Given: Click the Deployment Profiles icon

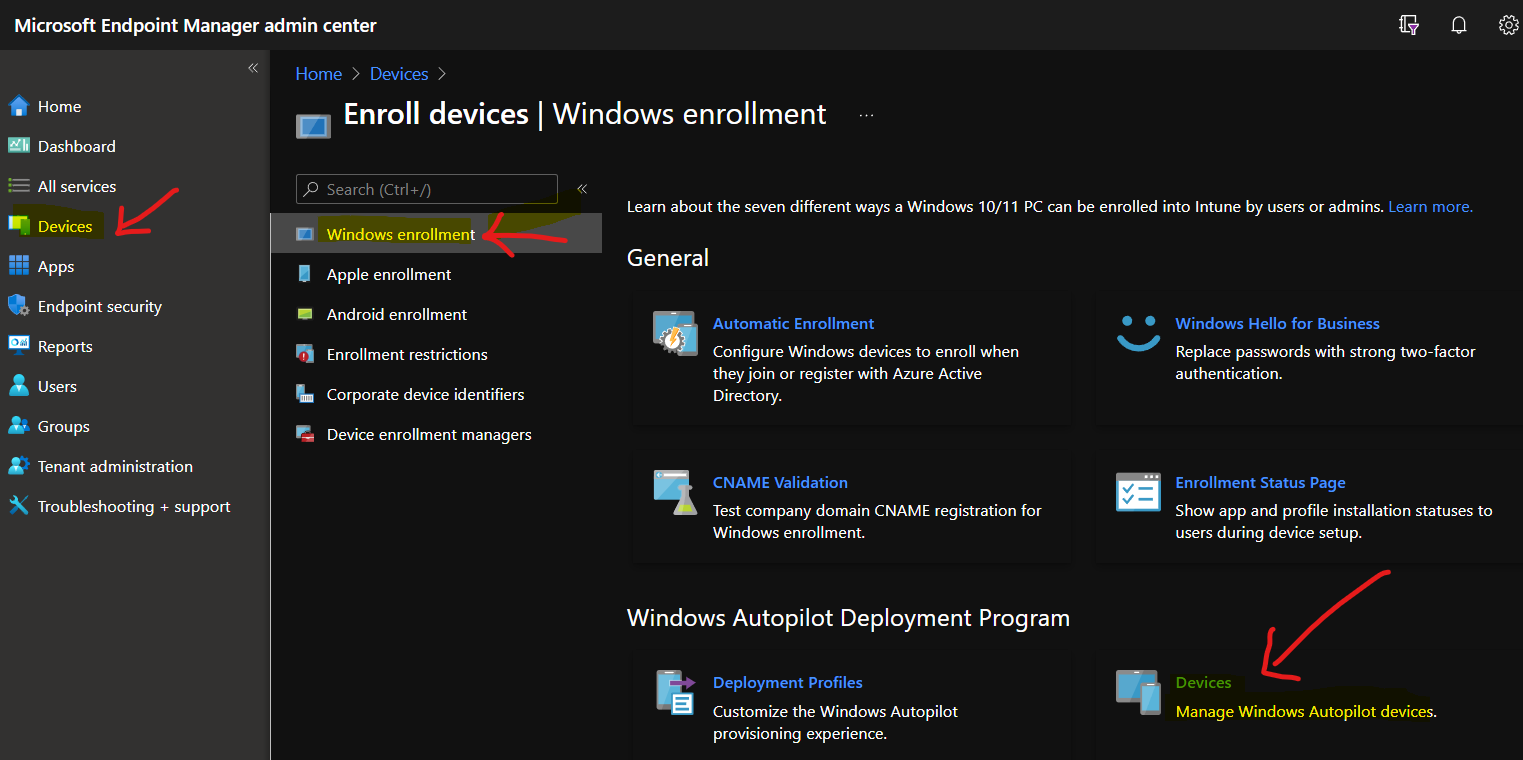Looking at the screenshot, I should click(x=674, y=691).
